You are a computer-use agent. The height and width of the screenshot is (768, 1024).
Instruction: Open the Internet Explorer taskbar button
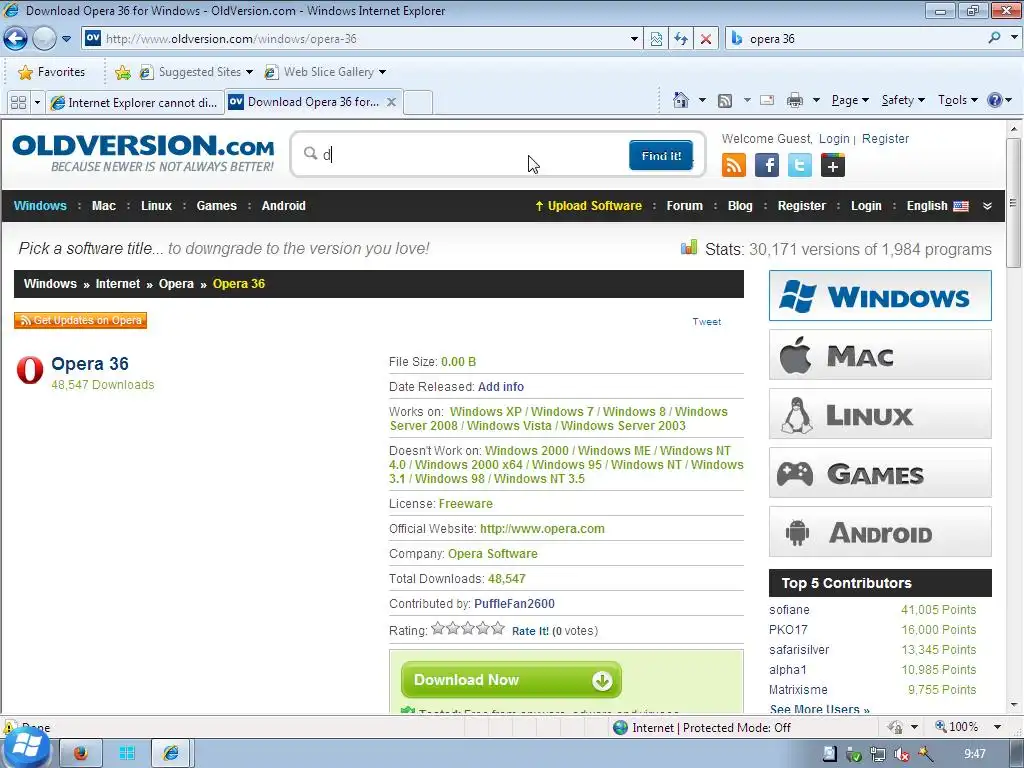coord(171,754)
